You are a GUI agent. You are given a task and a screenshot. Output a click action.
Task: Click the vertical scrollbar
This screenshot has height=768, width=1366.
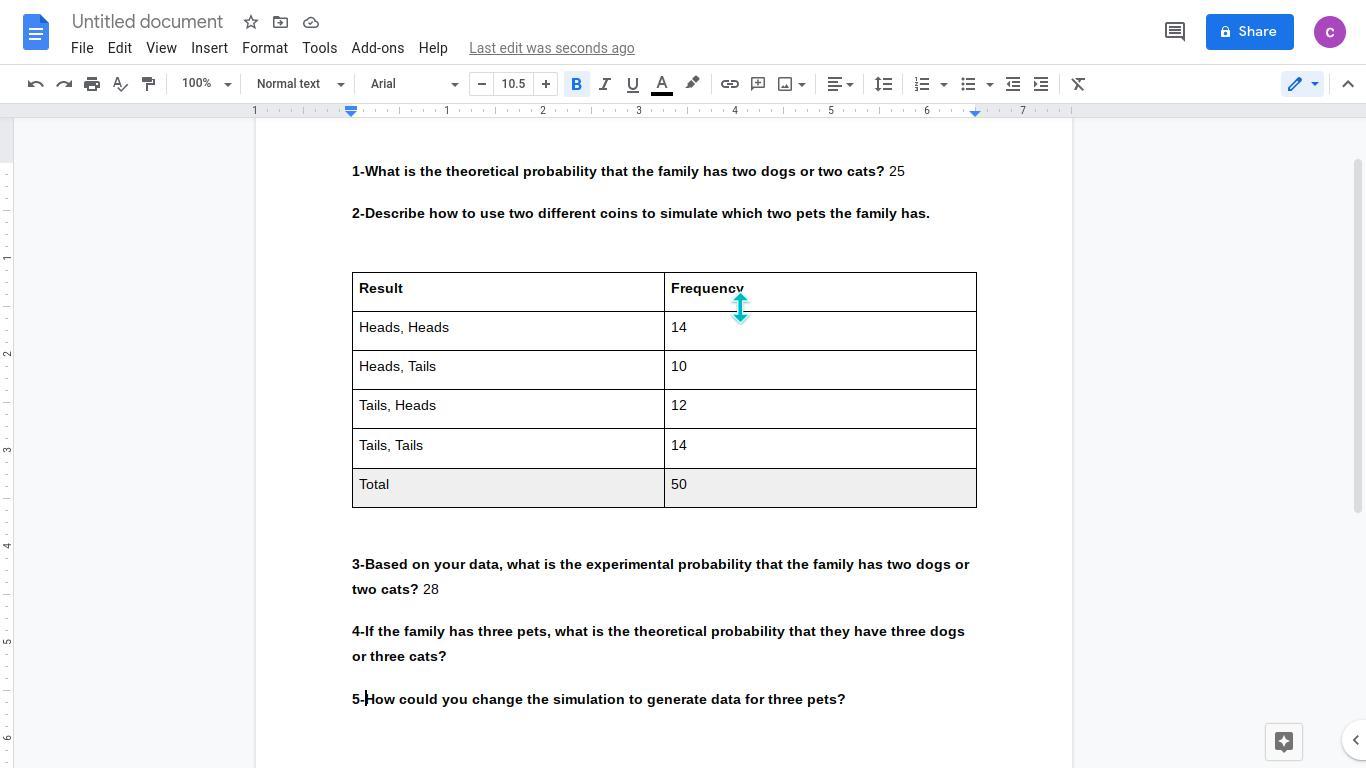coord(1357,335)
